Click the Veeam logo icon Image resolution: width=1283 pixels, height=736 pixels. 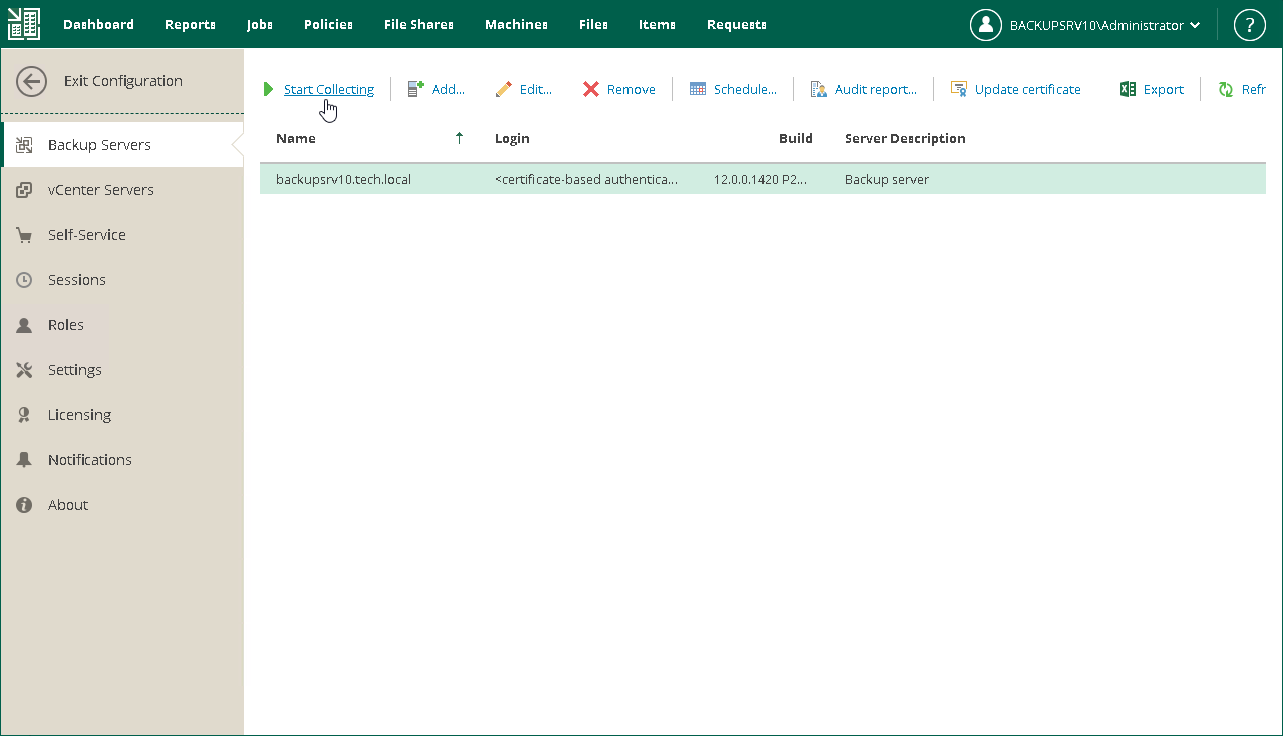click(x=24, y=24)
